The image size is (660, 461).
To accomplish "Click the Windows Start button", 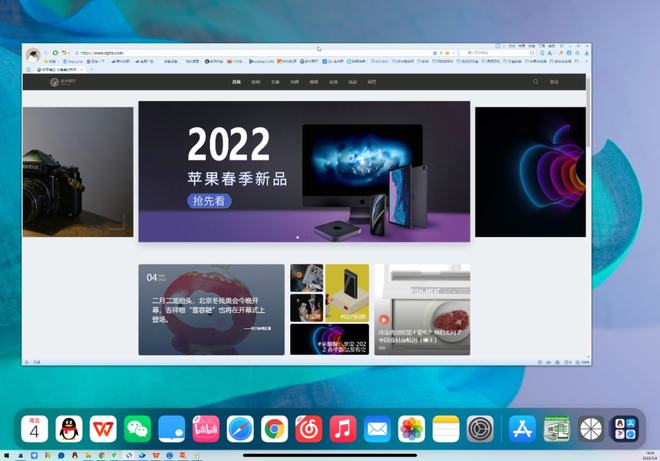I will coord(6,456).
